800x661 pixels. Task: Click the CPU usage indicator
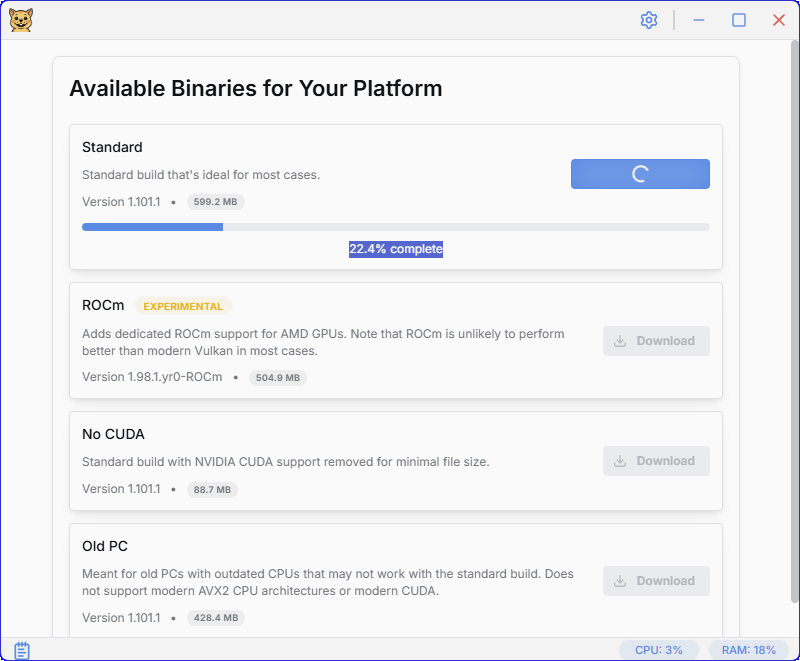point(658,650)
